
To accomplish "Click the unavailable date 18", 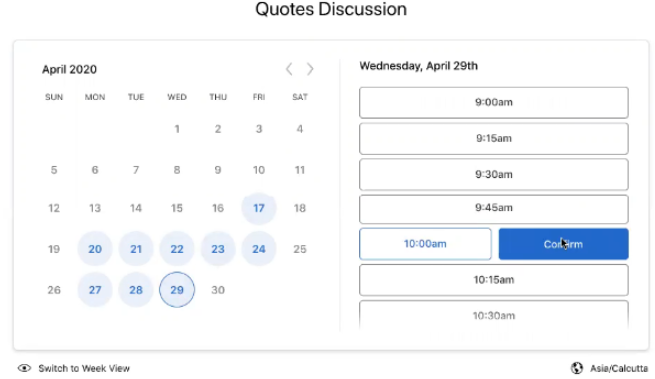I will pos(300,208).
